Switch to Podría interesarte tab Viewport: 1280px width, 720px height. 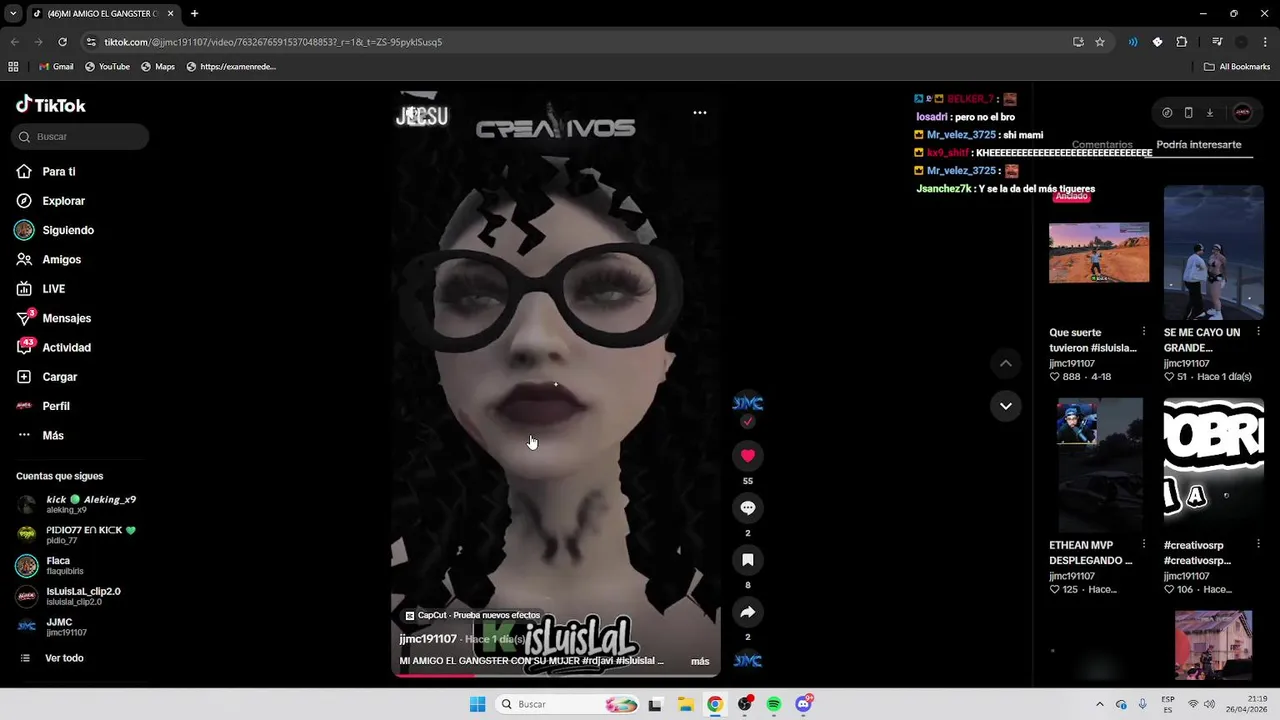[1199, 145]
